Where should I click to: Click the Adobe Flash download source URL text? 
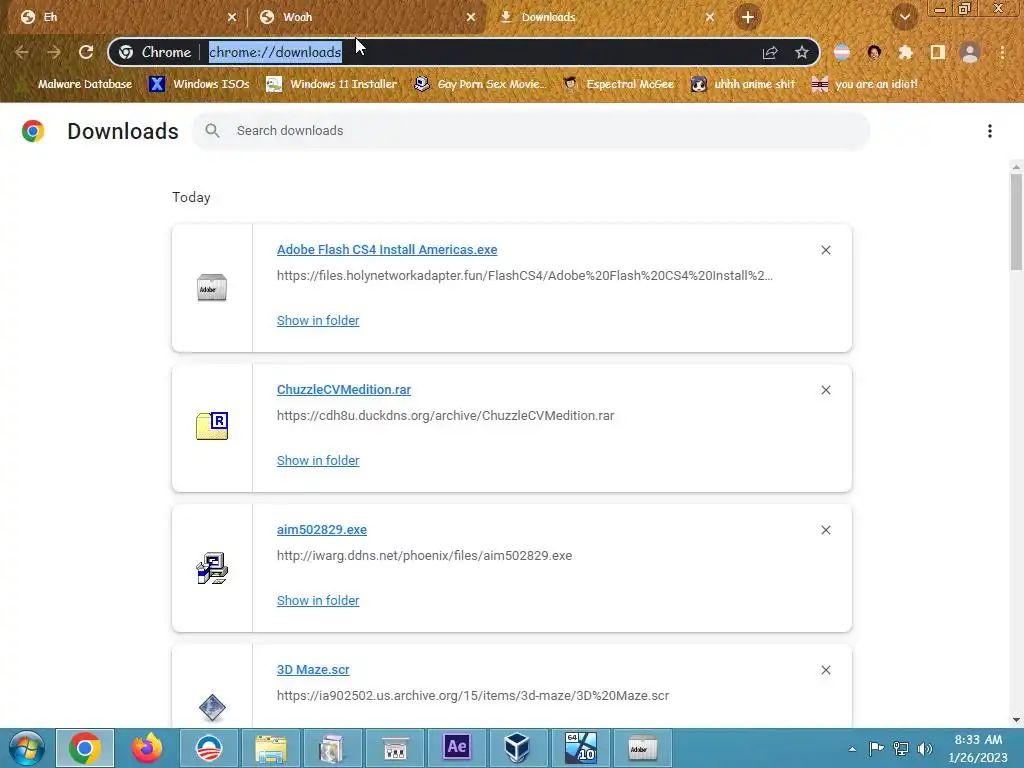[524, 276]
